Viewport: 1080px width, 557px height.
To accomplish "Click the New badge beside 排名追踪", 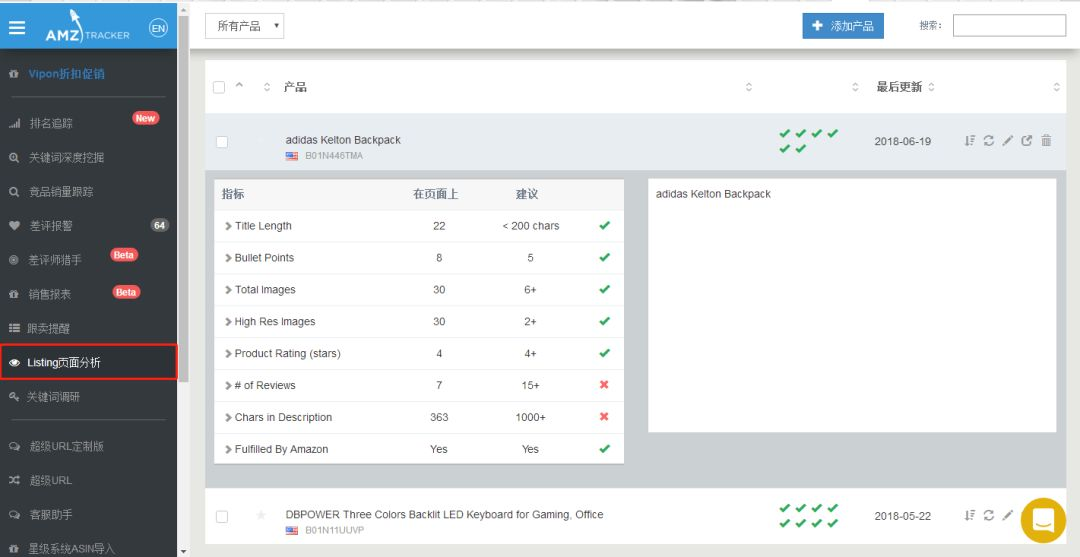I will tap(145, 118).
